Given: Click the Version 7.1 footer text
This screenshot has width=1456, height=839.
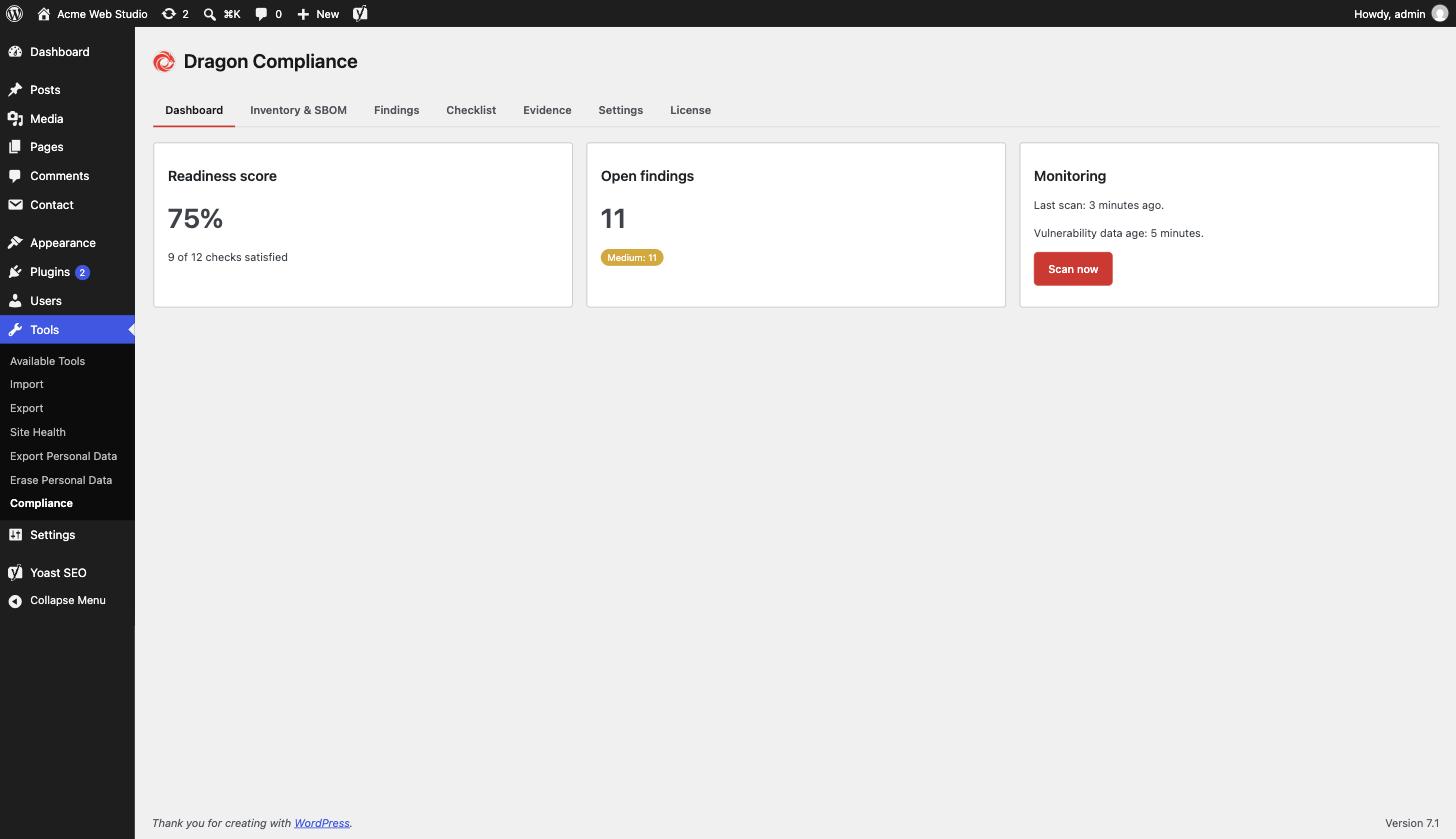Looking at the screenshot, I should [1412, 823].
